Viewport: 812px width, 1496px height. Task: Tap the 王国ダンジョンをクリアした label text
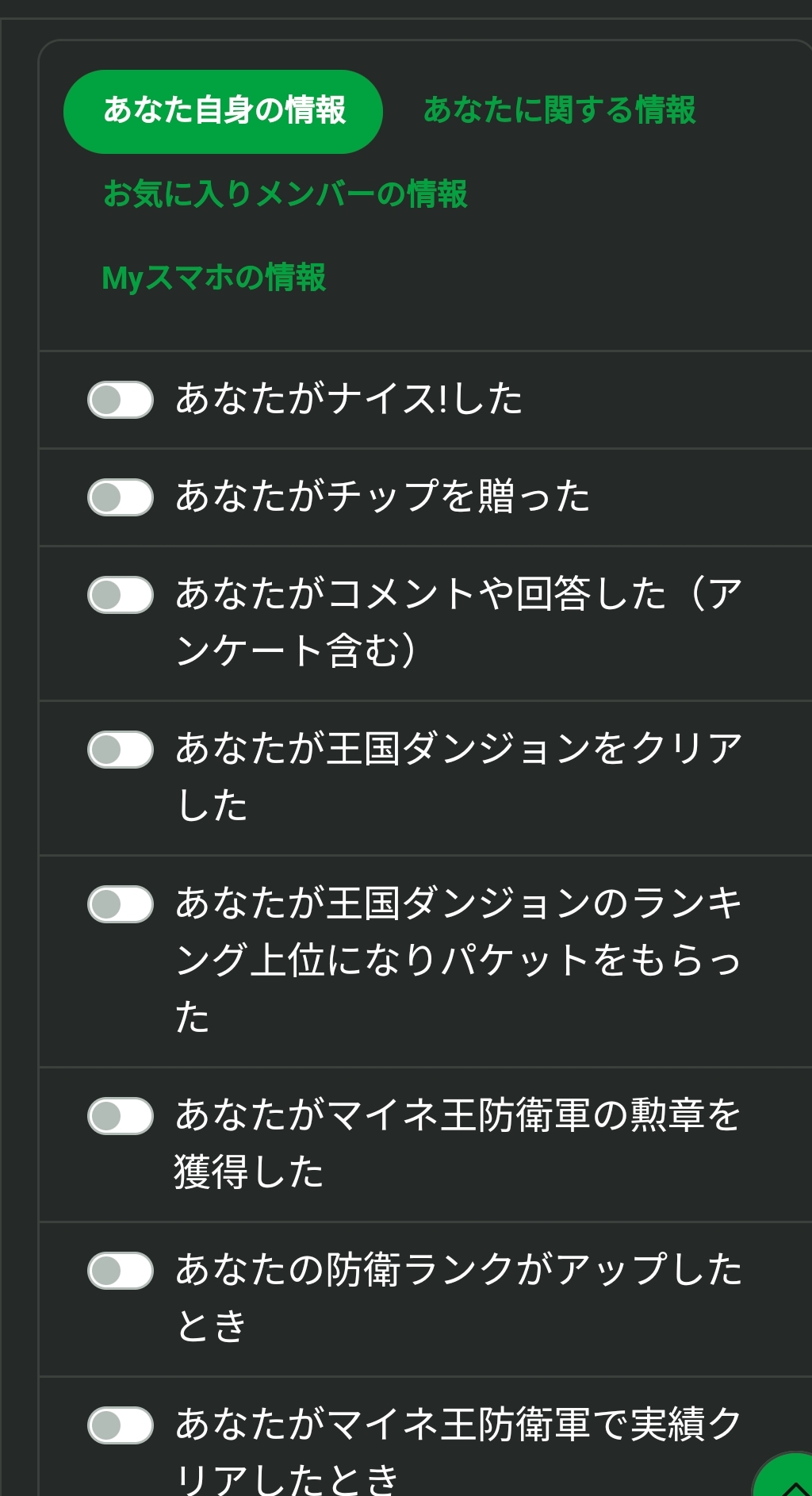(x=458, y=777)
